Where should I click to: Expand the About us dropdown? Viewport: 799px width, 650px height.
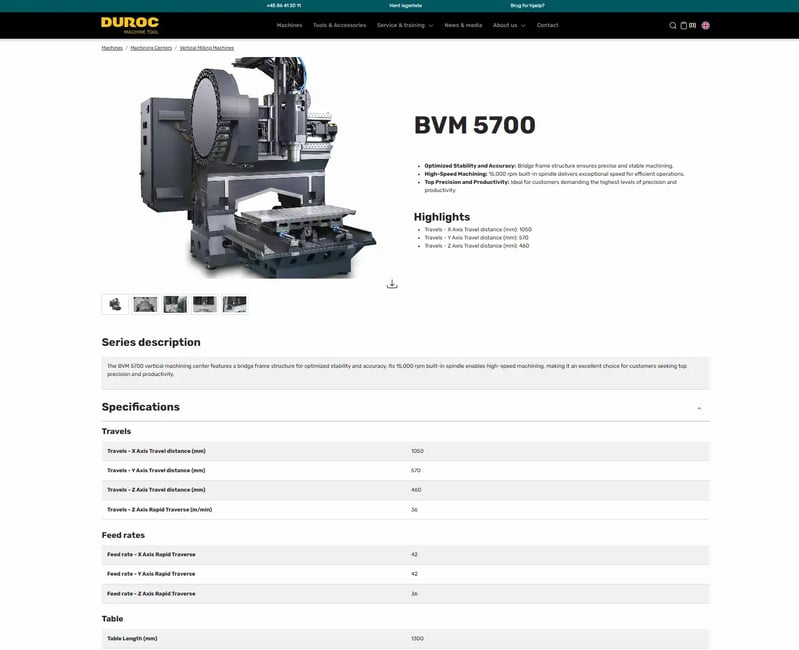[509, 25]
